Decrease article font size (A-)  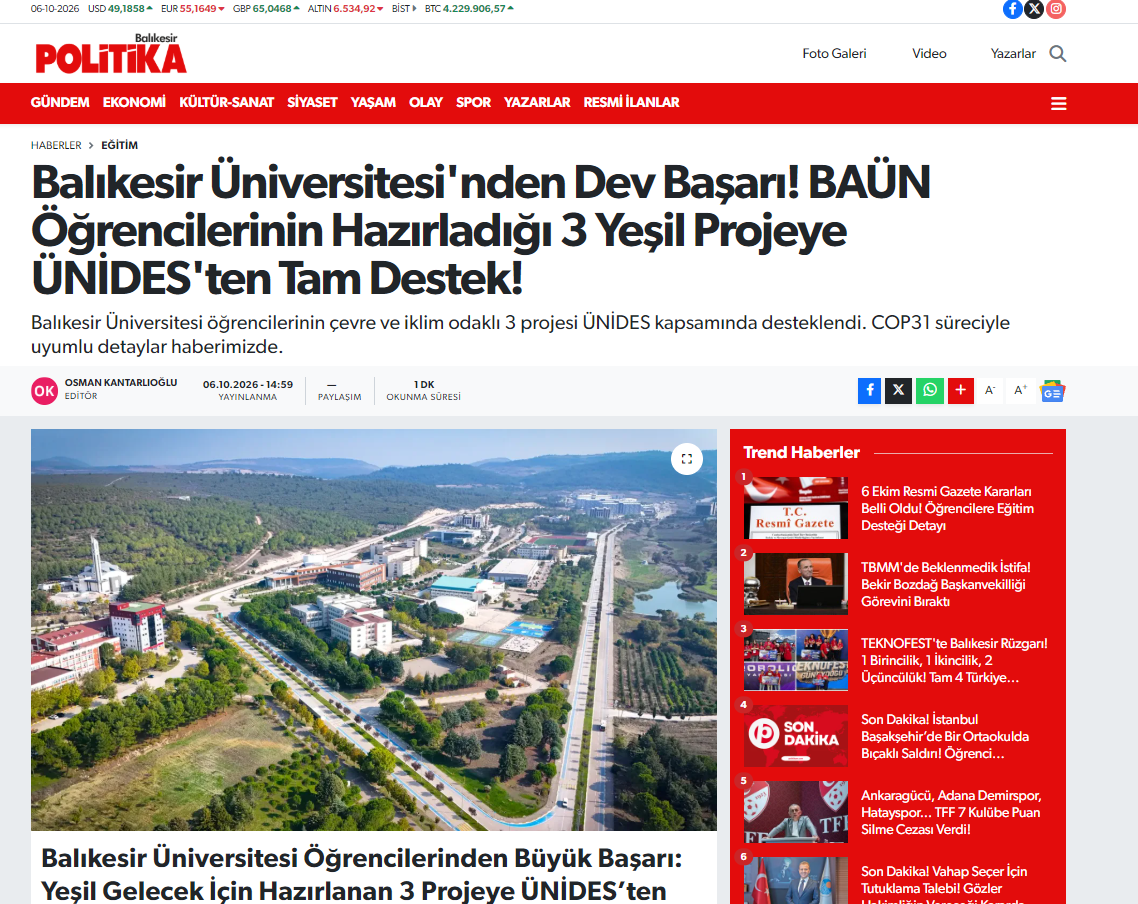tap(989, 390)
